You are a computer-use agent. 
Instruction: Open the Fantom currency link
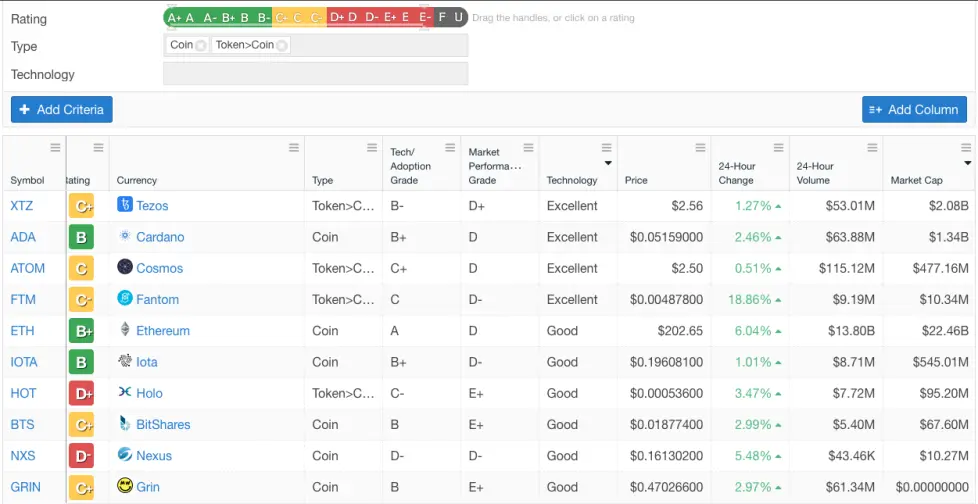[158, 299]
